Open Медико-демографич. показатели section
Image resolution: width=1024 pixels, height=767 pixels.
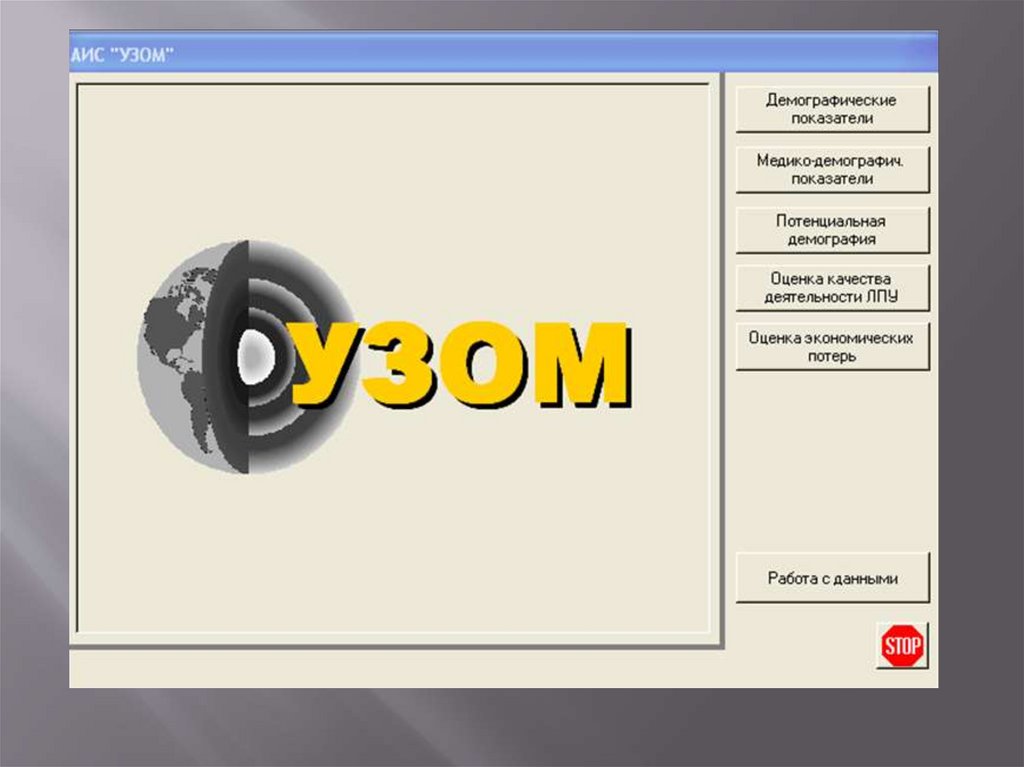click(x=832, y=169)
